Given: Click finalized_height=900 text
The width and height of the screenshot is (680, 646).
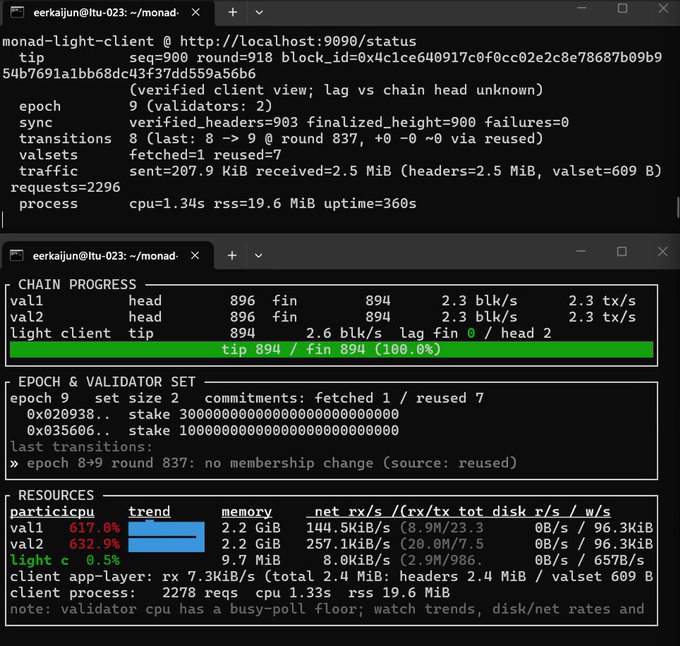Looking at the screenshot, I should coord(391,123).
